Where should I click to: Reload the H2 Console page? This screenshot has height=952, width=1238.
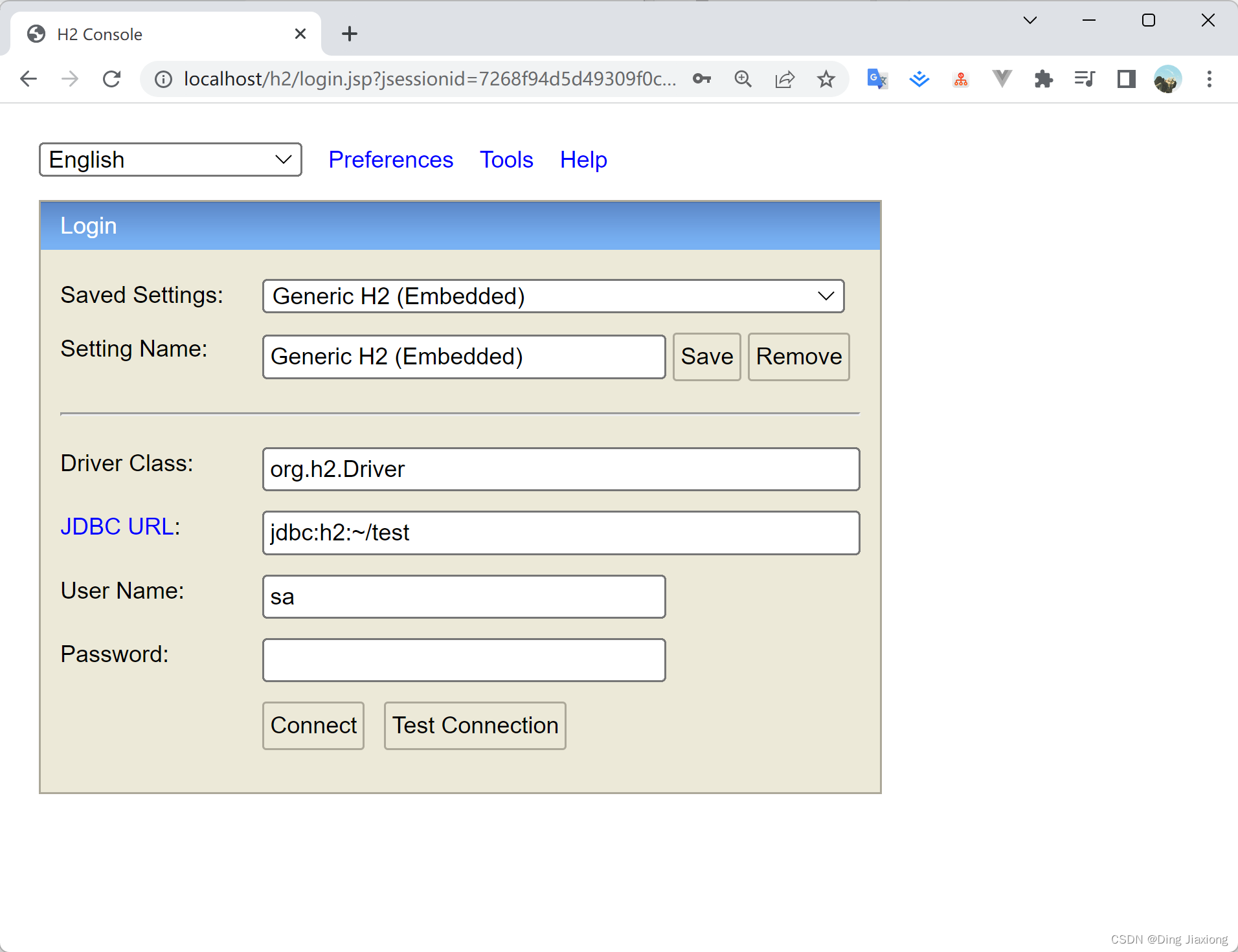coord(112,79)
